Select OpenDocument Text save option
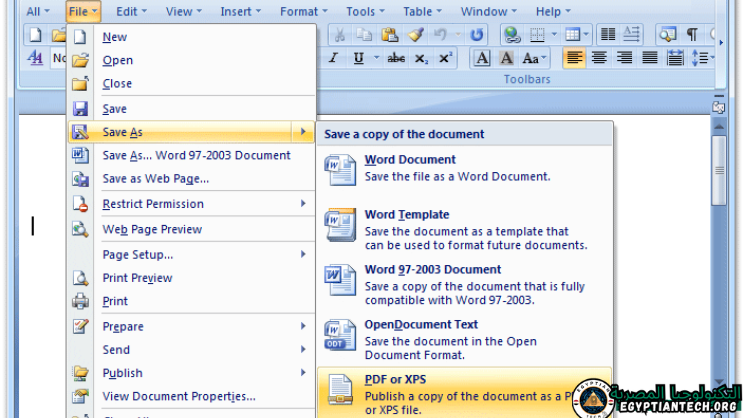743x418 pixels. coord(465,339)
